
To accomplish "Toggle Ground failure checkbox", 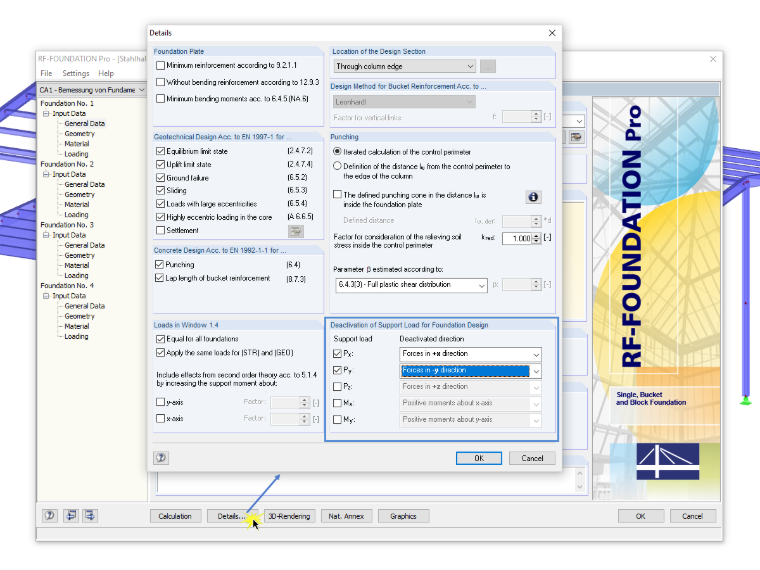I will click(x=160, y=178).
